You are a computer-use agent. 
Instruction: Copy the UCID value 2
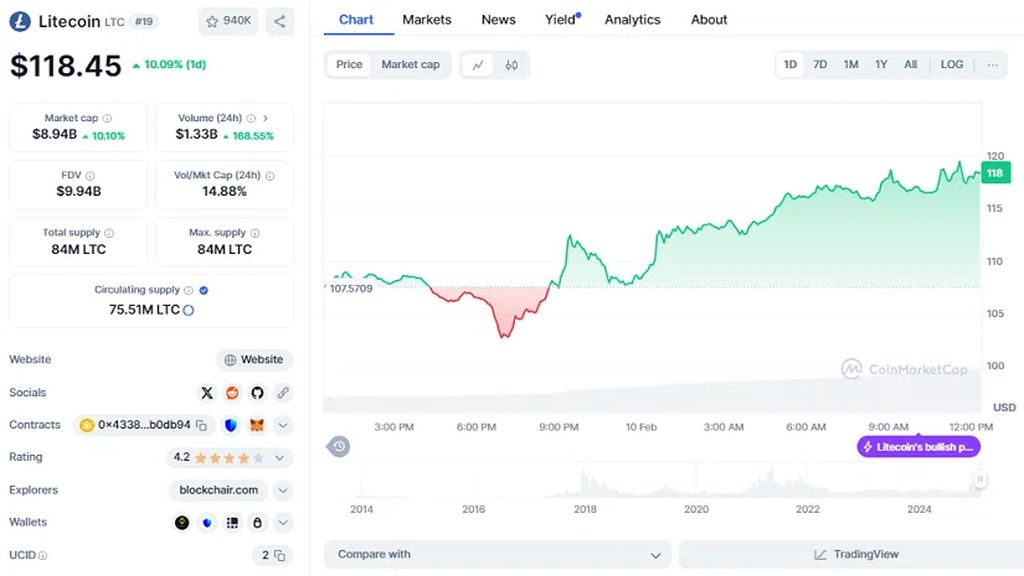(x=280, y=555)
